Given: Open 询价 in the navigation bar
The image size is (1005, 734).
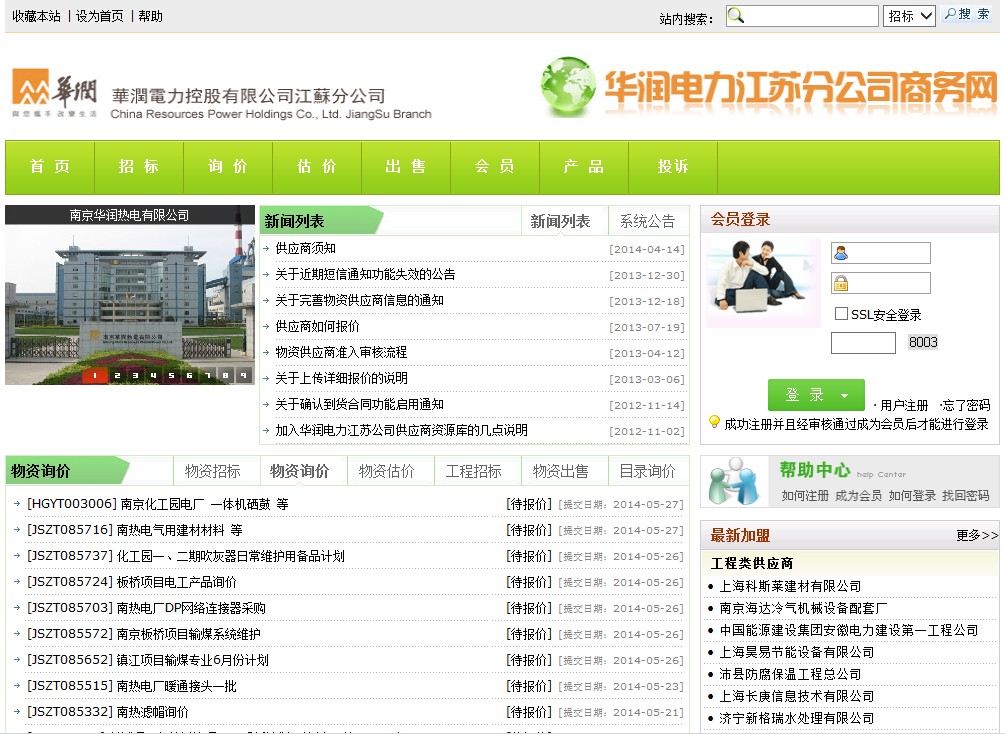Looking at the screenshot, I should coord(228,167).
